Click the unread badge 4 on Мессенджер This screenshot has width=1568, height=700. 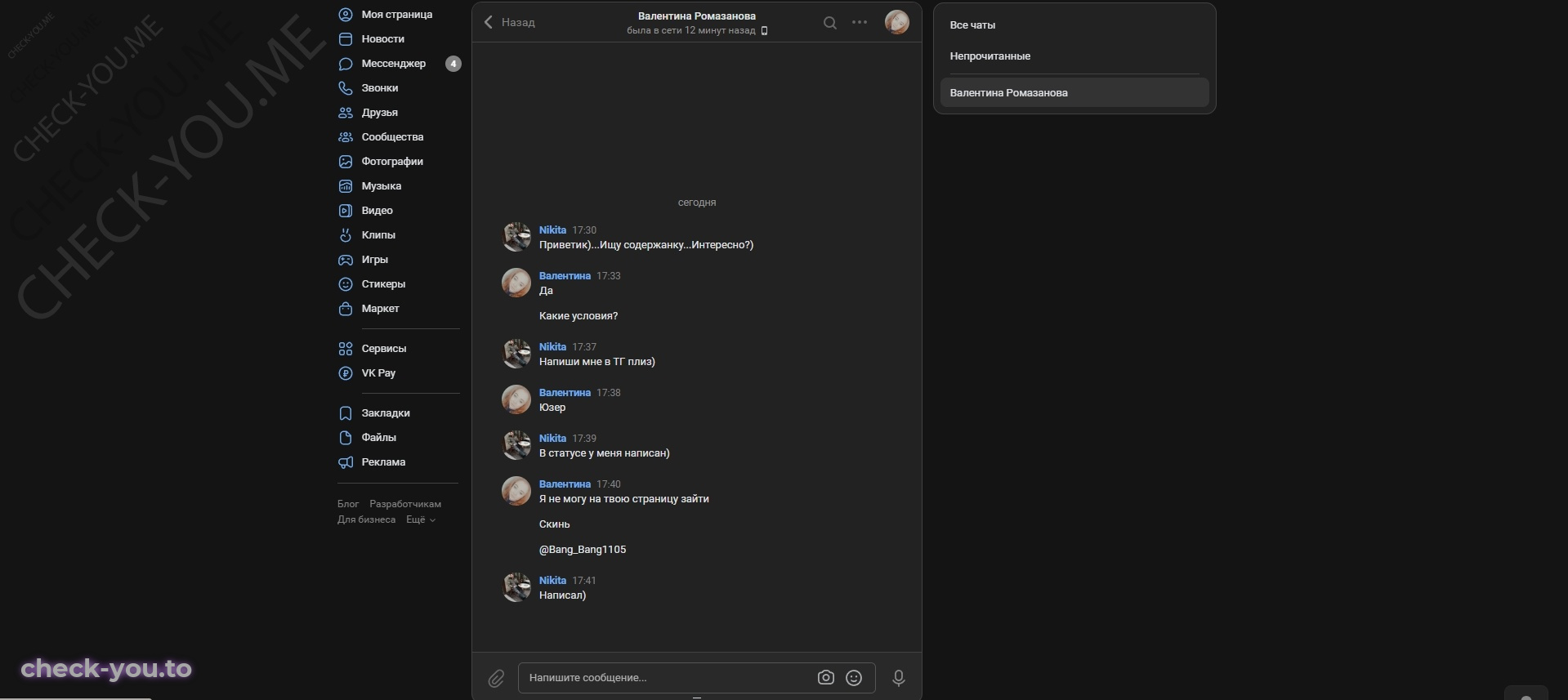453,64
